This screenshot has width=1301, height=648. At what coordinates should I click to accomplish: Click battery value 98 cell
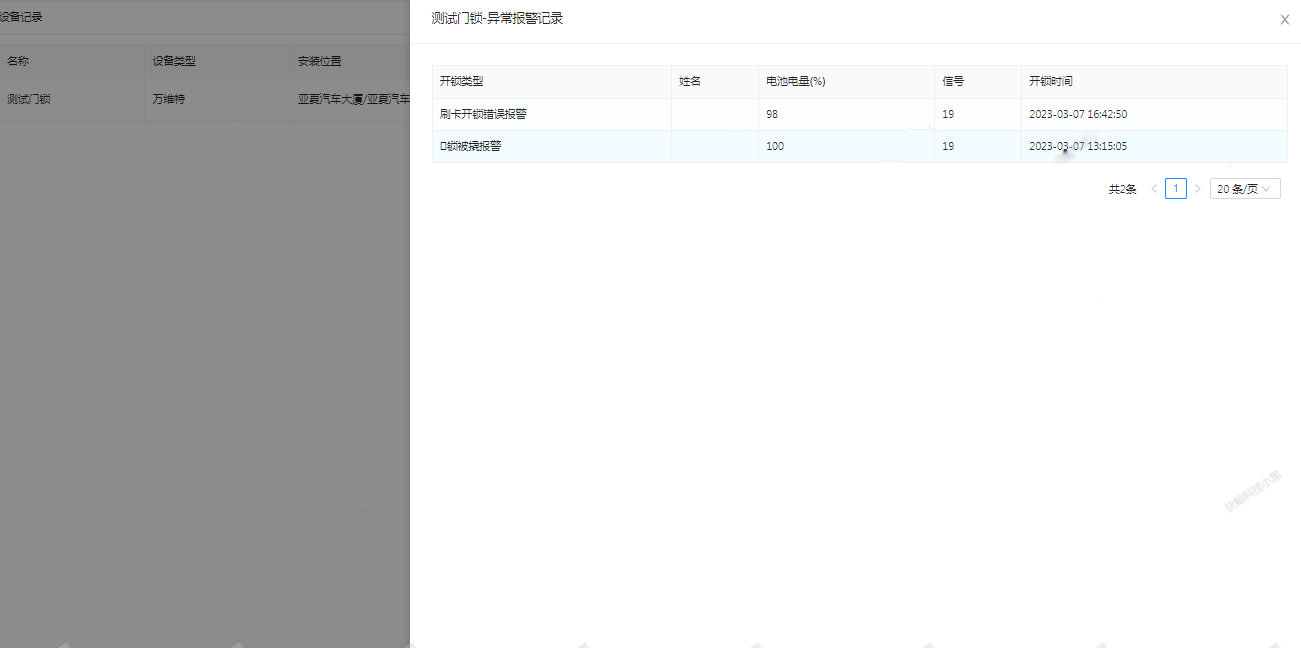click(772, 114)
